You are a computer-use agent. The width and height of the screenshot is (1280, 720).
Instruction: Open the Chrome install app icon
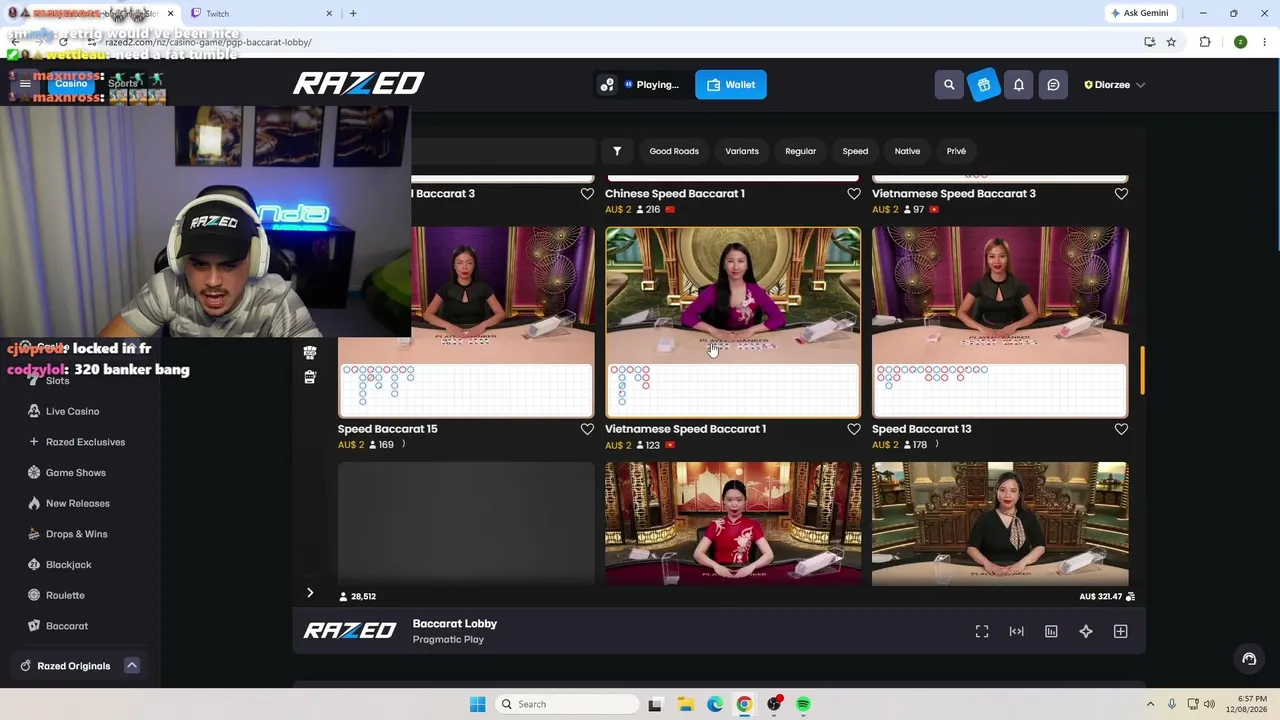[x=1150, y=42]
